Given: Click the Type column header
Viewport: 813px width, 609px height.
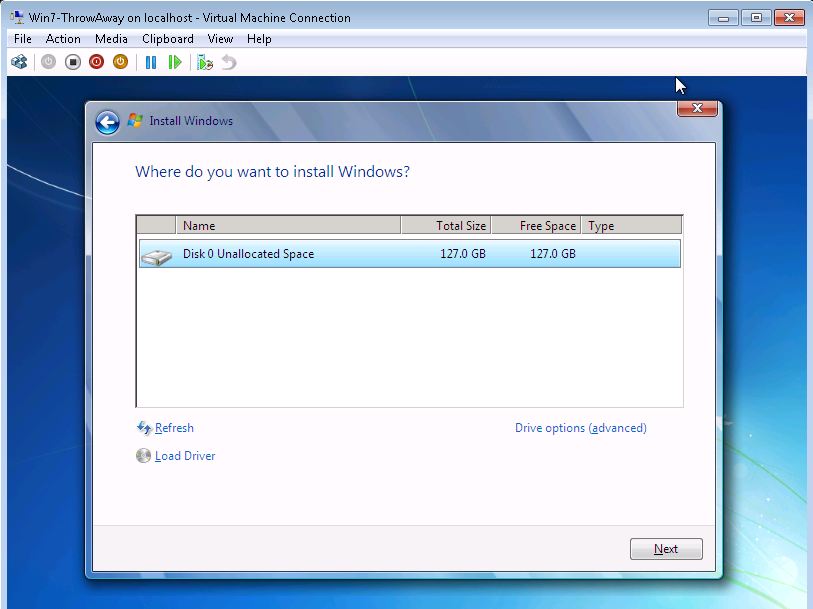Looking at the screenshot, I should pyautogui.click(x=631, y=225).
